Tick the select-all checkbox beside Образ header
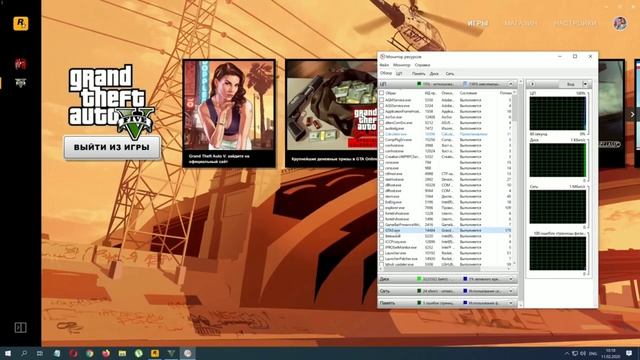640x360 pixels. 382,93
